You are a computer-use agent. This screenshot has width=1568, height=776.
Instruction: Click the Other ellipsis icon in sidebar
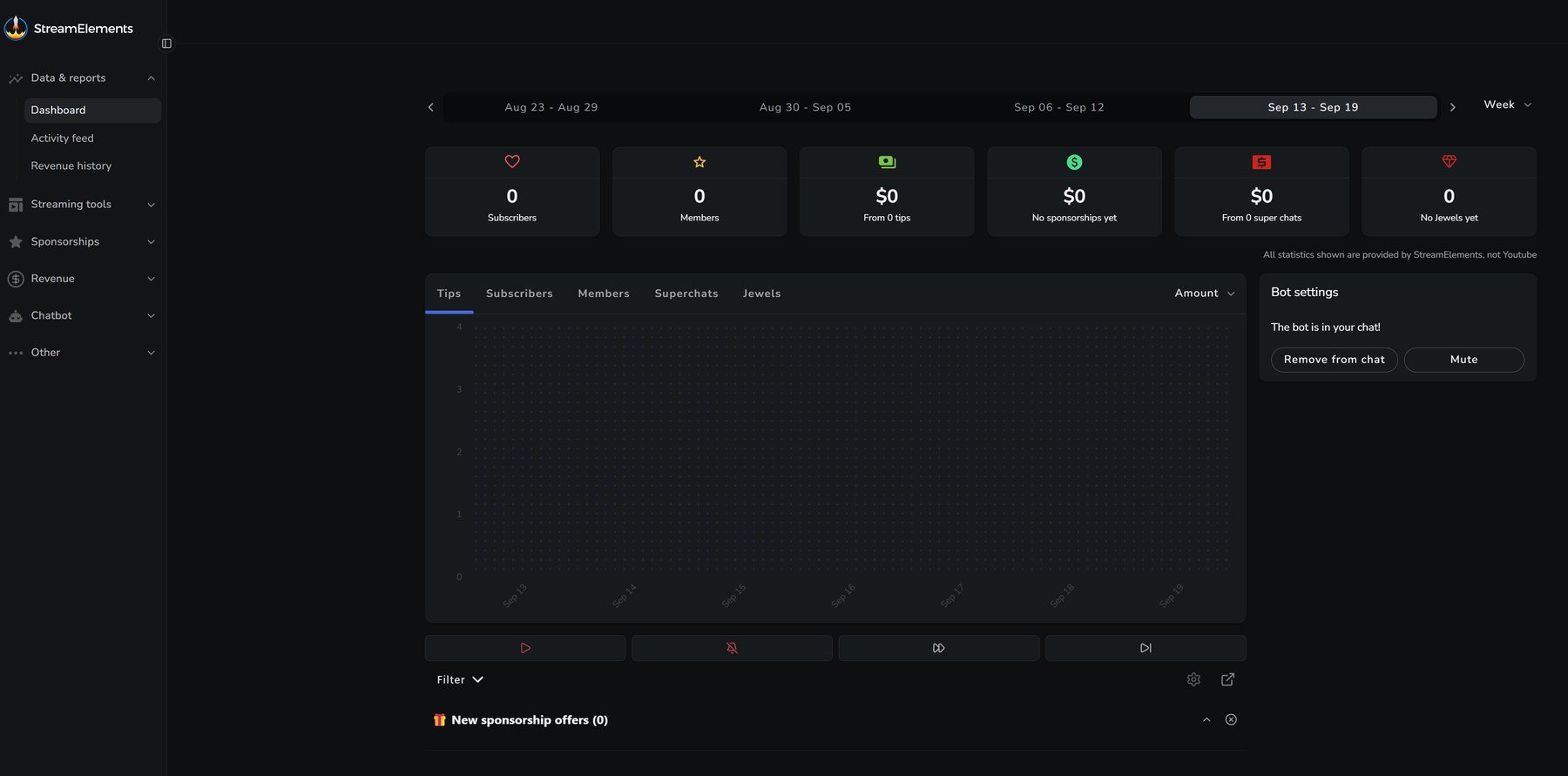tap(16, 353)
